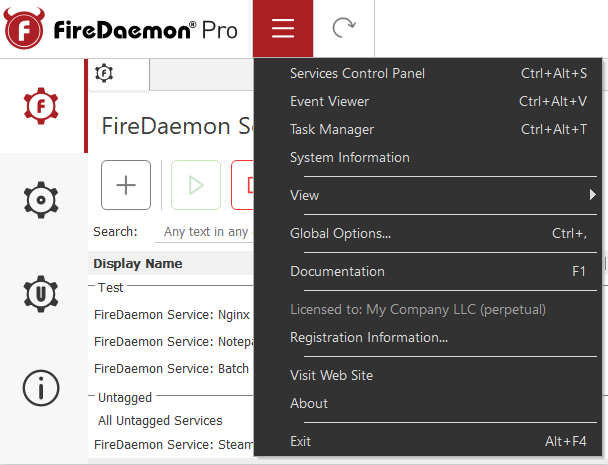This screenshot has height=465, width=608.
Task: Click into the Search text field
Action: pos(204,232)
